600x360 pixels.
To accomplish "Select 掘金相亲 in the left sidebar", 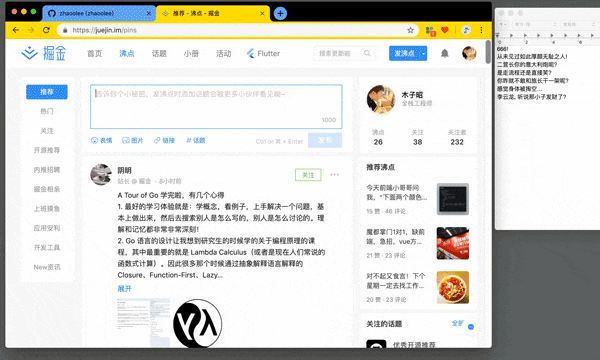I will 47,189.
